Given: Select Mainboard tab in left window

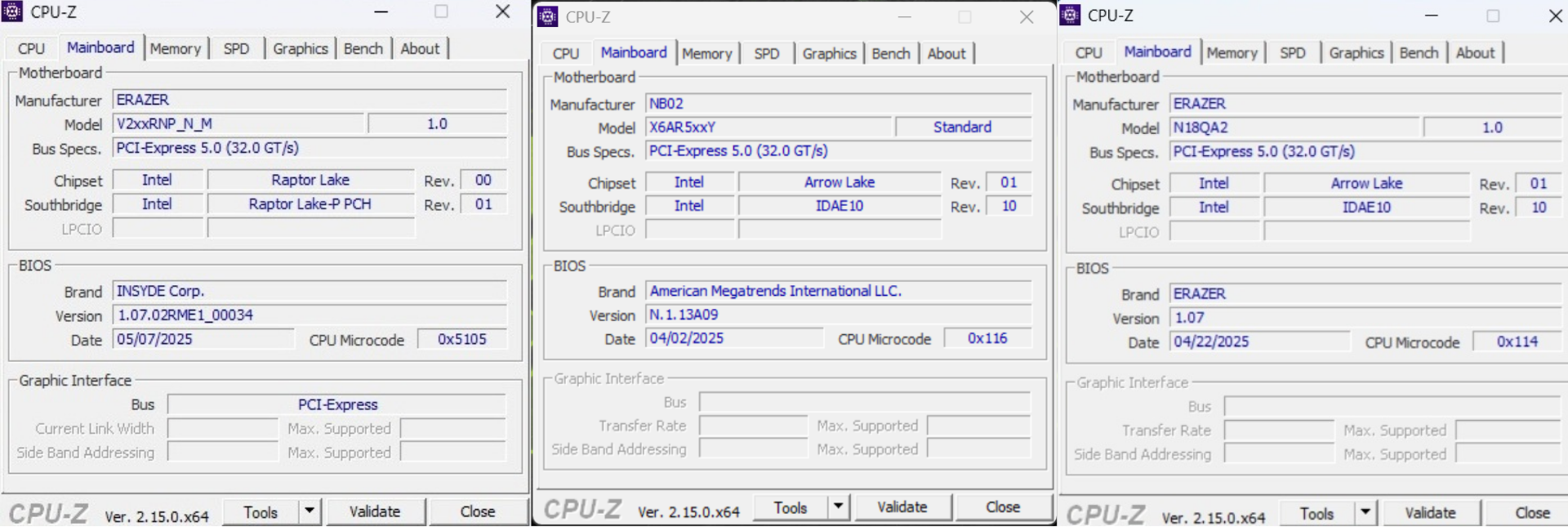Looking at the screenshot, I should (100, 47).
